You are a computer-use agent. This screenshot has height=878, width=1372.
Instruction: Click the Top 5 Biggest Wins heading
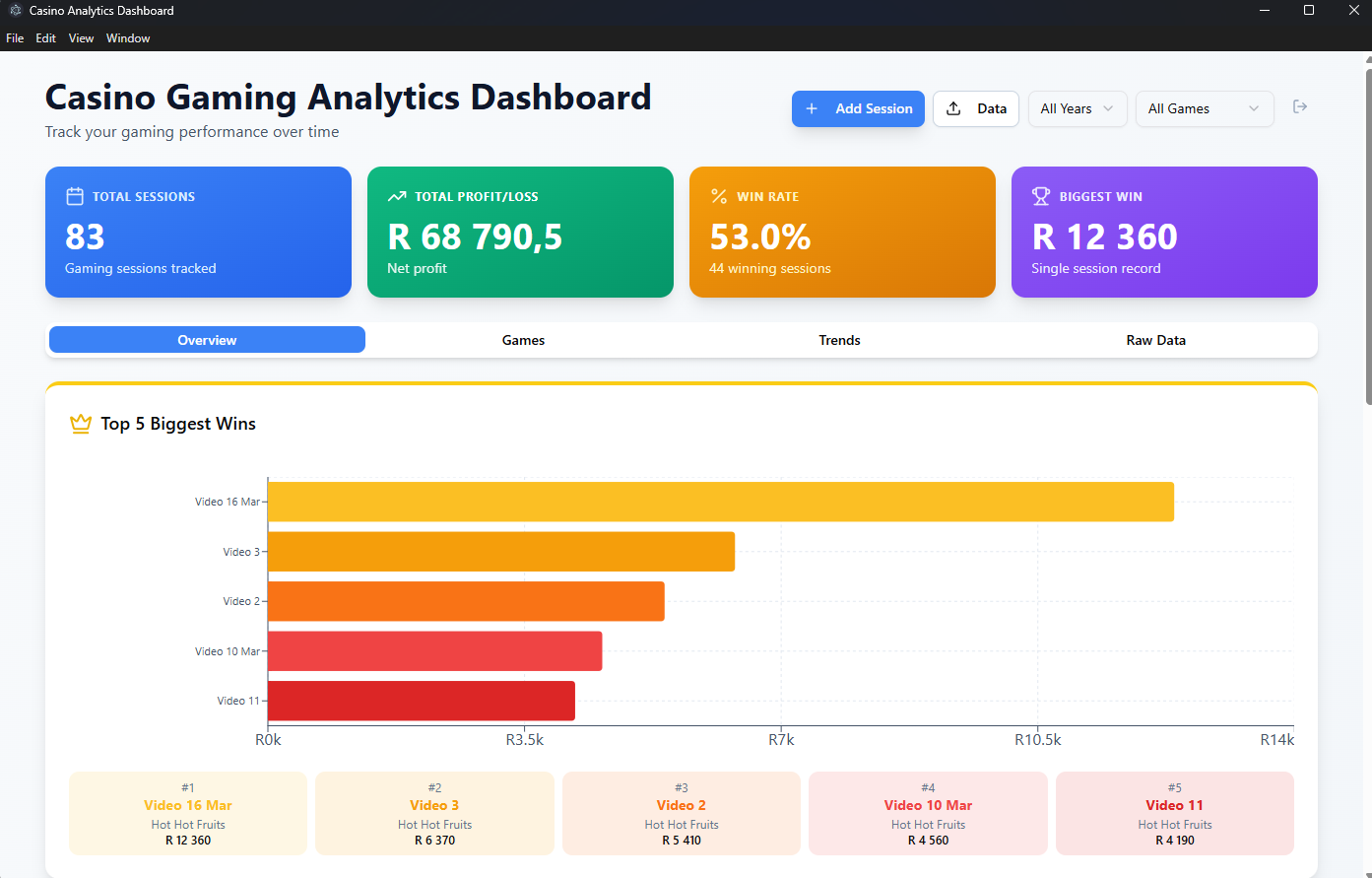pos(178,424)
